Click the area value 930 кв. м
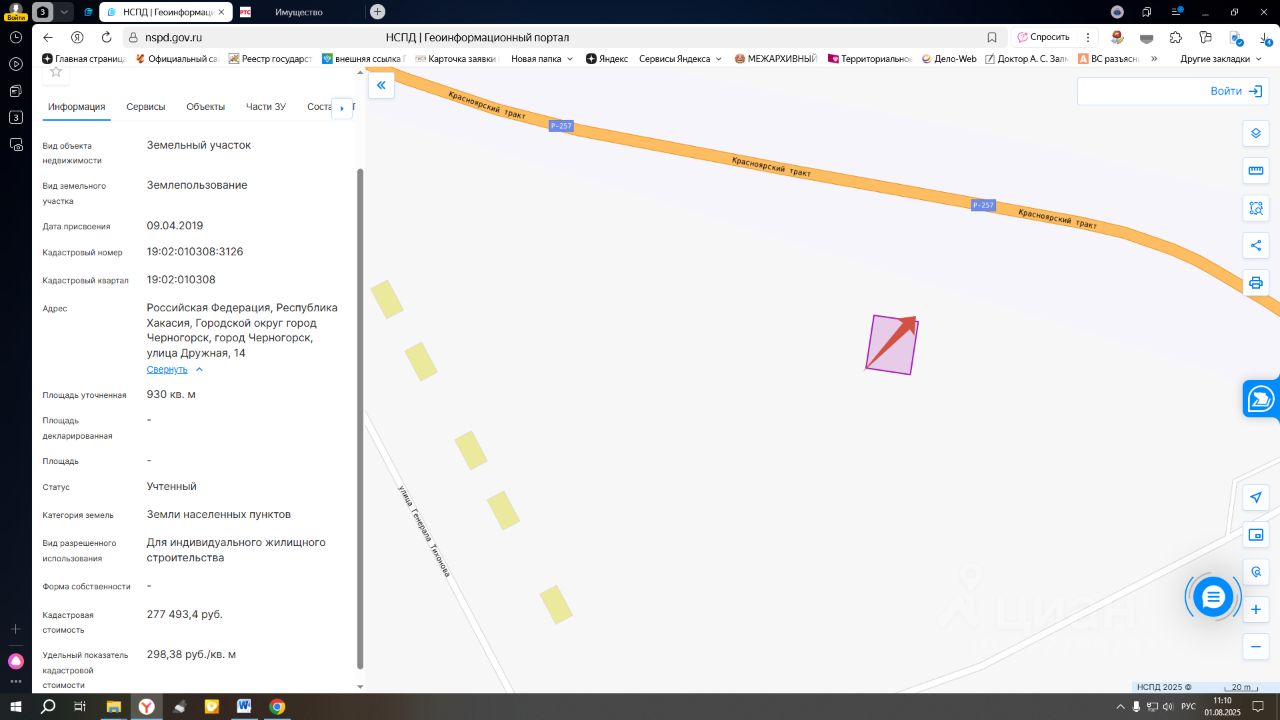The width and height of the screenshot is (1280, 720). pos(171,394)
